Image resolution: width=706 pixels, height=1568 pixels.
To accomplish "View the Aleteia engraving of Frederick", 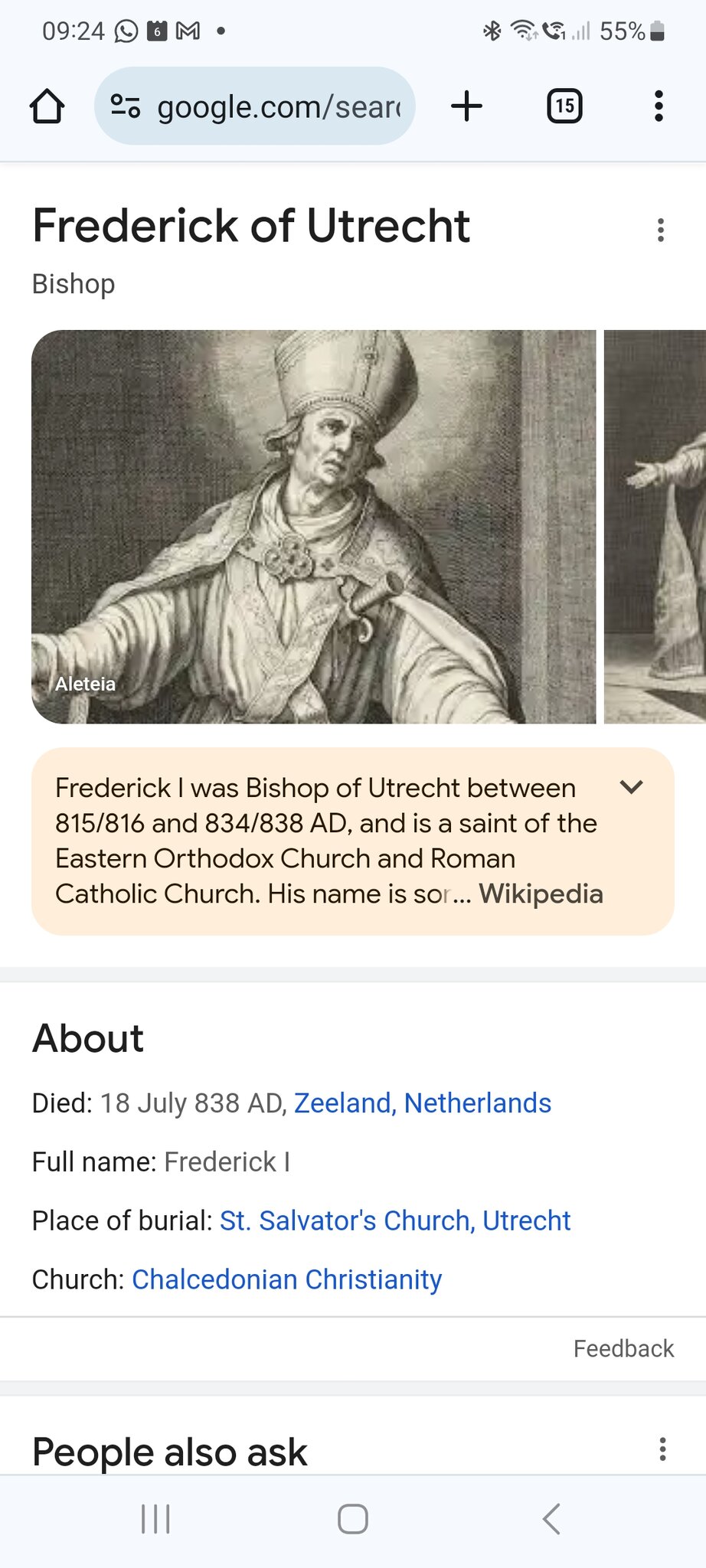I will pos(313,527).
